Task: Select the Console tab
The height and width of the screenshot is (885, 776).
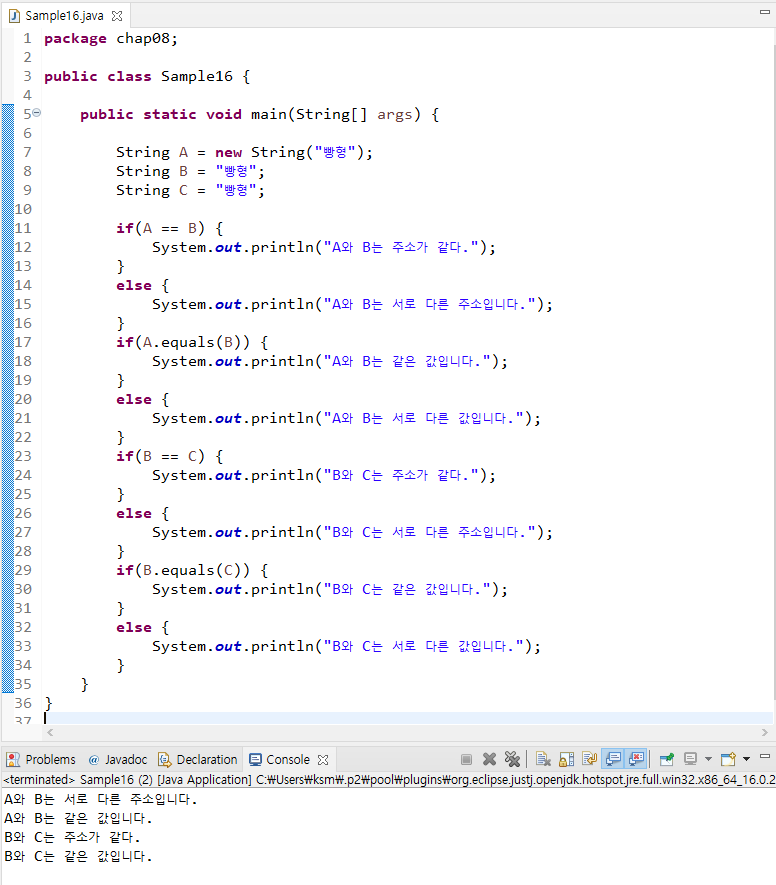Action: coord(288,760)
